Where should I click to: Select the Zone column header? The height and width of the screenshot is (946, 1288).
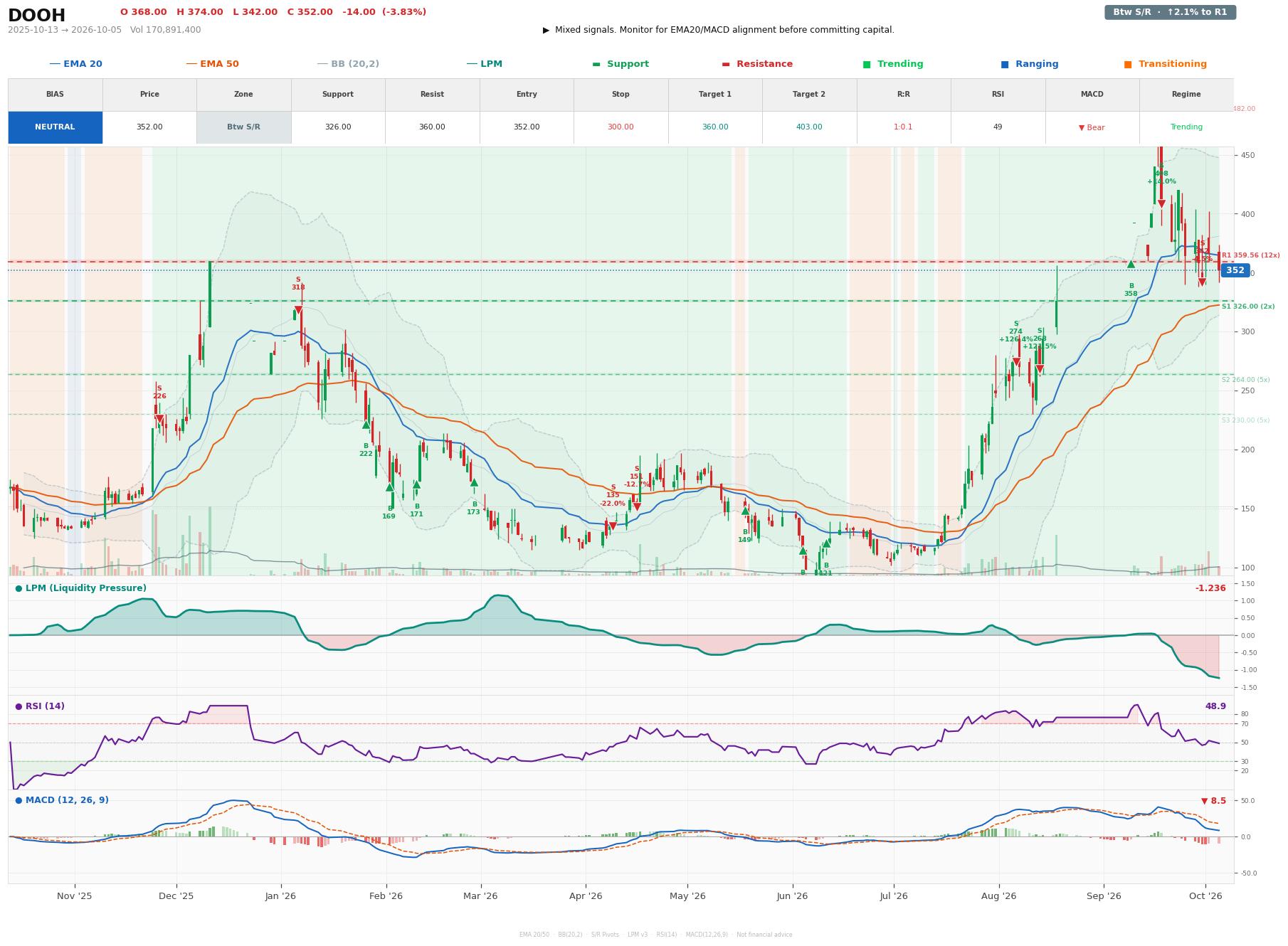coord(243,95)
